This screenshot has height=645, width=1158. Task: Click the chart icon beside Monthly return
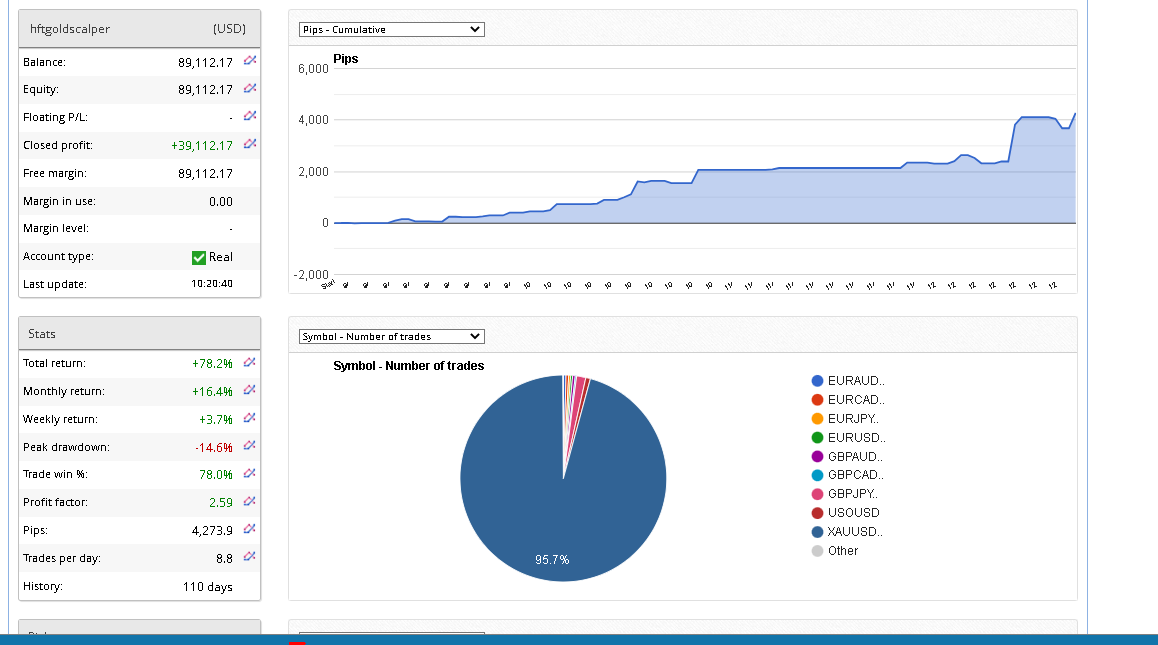click(x=250, y=391)
